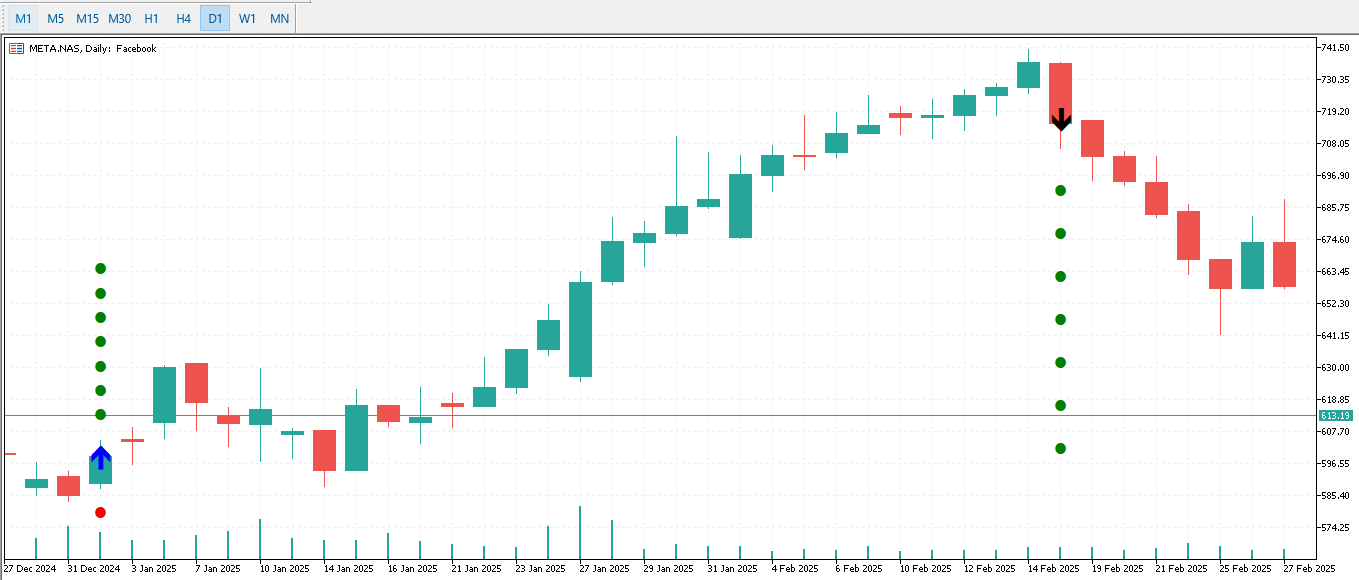
Task: Click the 596.55 price axis value
Action: pos(1336,464)
